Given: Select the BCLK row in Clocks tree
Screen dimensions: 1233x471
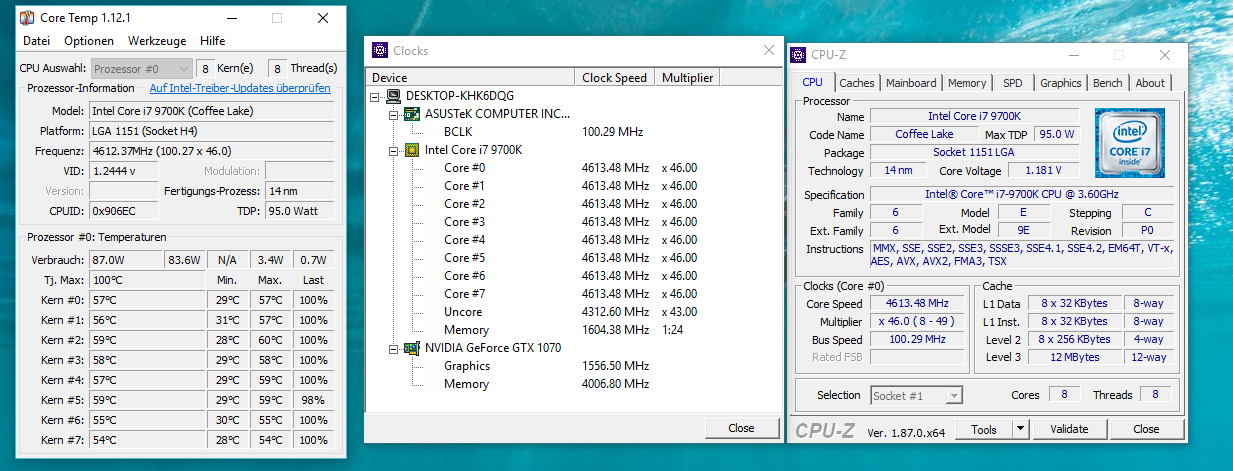Looking at the screenshot, I should click(574, 132).
